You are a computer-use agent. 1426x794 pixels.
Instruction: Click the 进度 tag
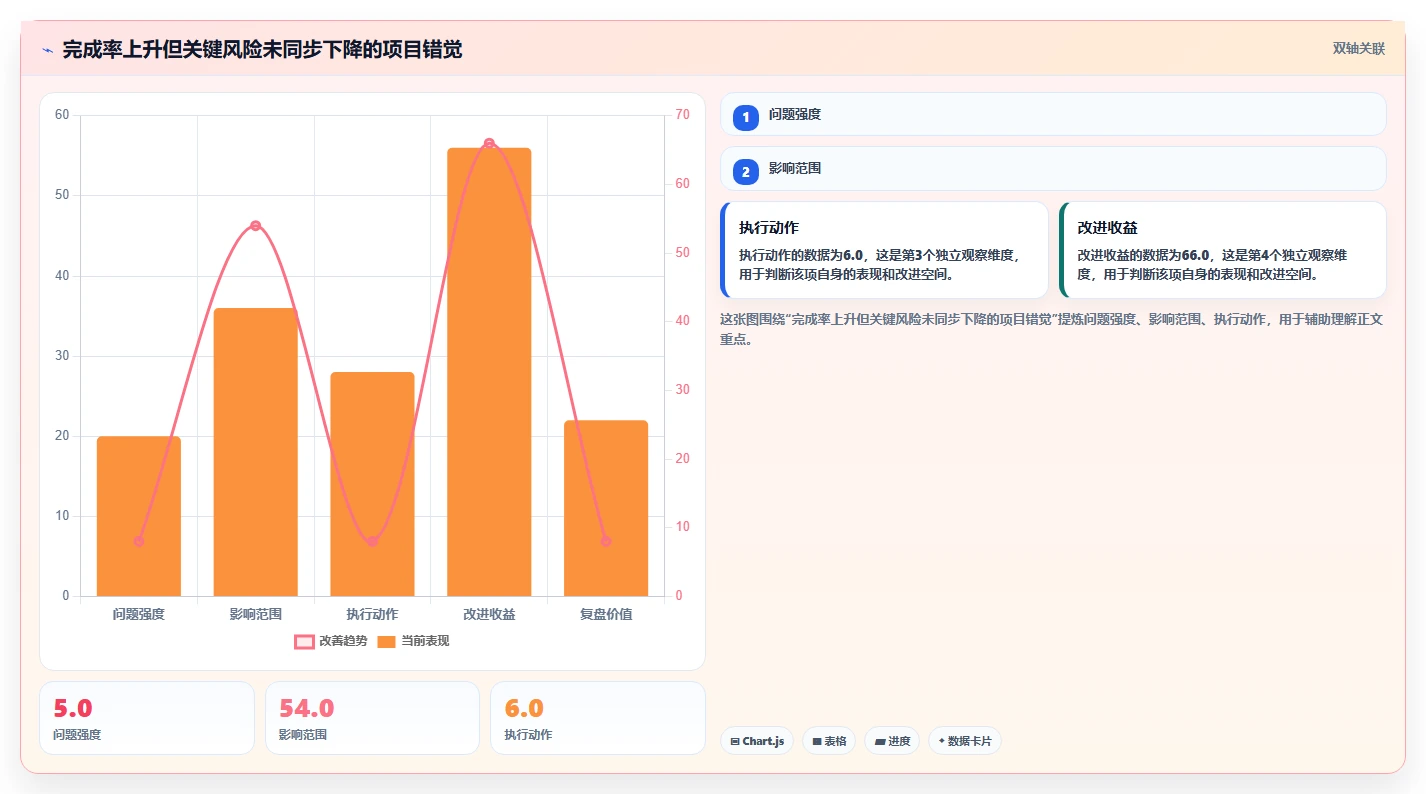(x=892, y=741)
